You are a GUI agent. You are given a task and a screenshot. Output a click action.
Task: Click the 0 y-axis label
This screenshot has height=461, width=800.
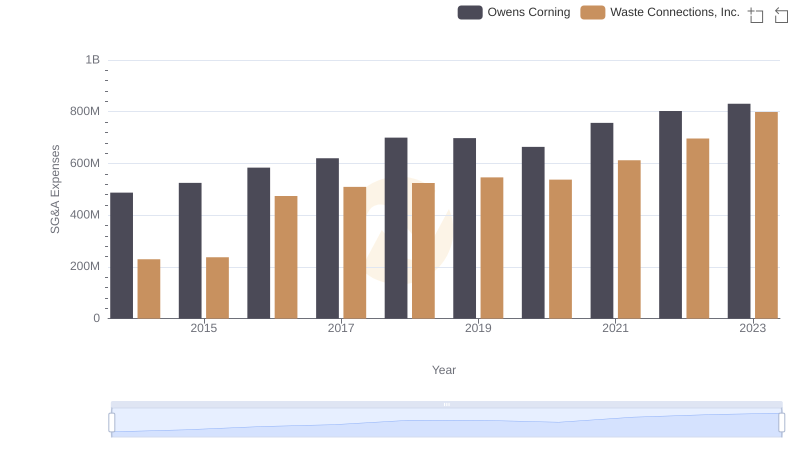tap(96, 318)
